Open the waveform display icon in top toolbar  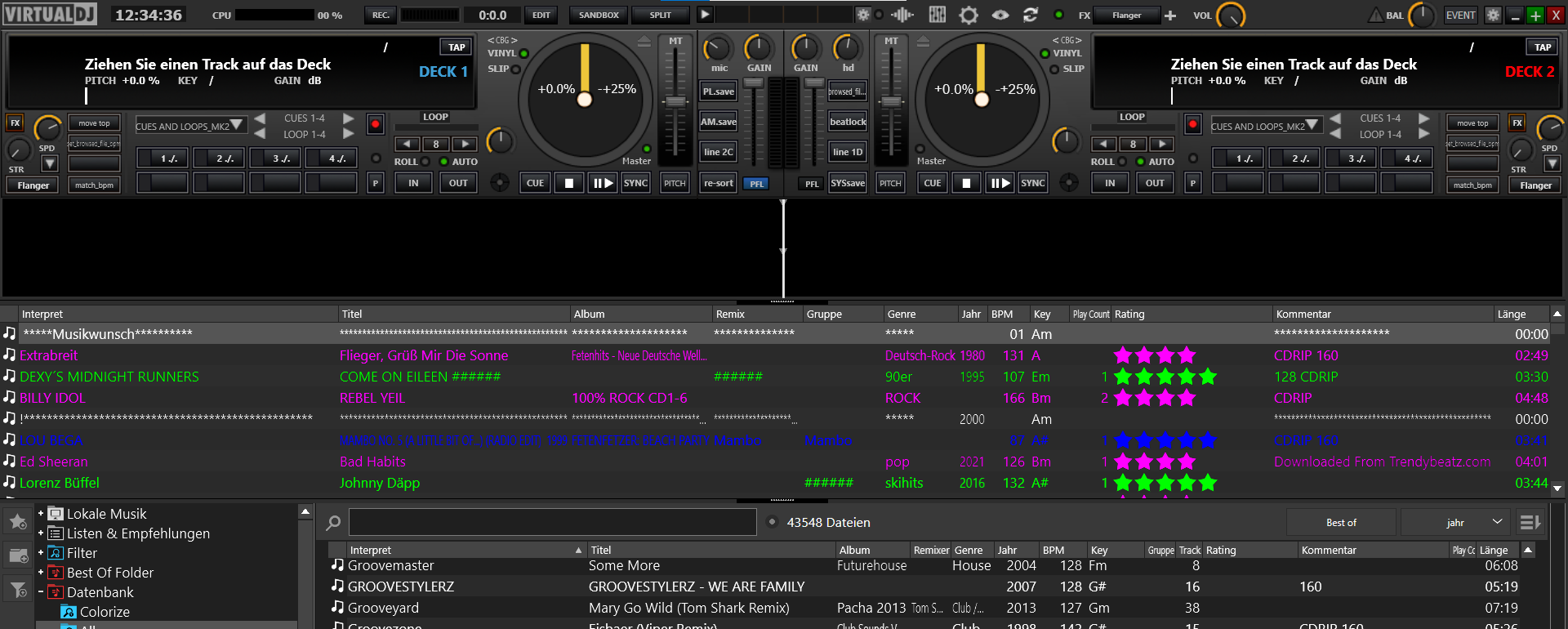pos(902,15)
